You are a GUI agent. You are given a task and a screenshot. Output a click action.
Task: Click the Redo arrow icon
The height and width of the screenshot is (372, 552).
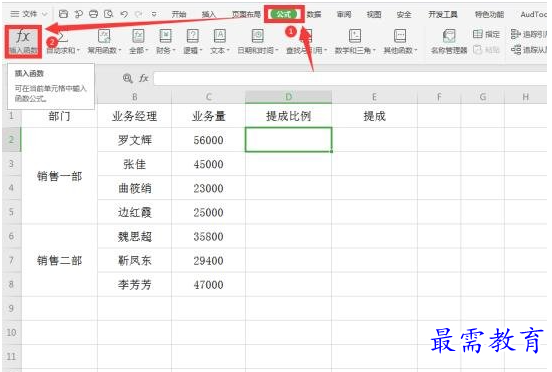pyautogui.click(x=139, y=14)
